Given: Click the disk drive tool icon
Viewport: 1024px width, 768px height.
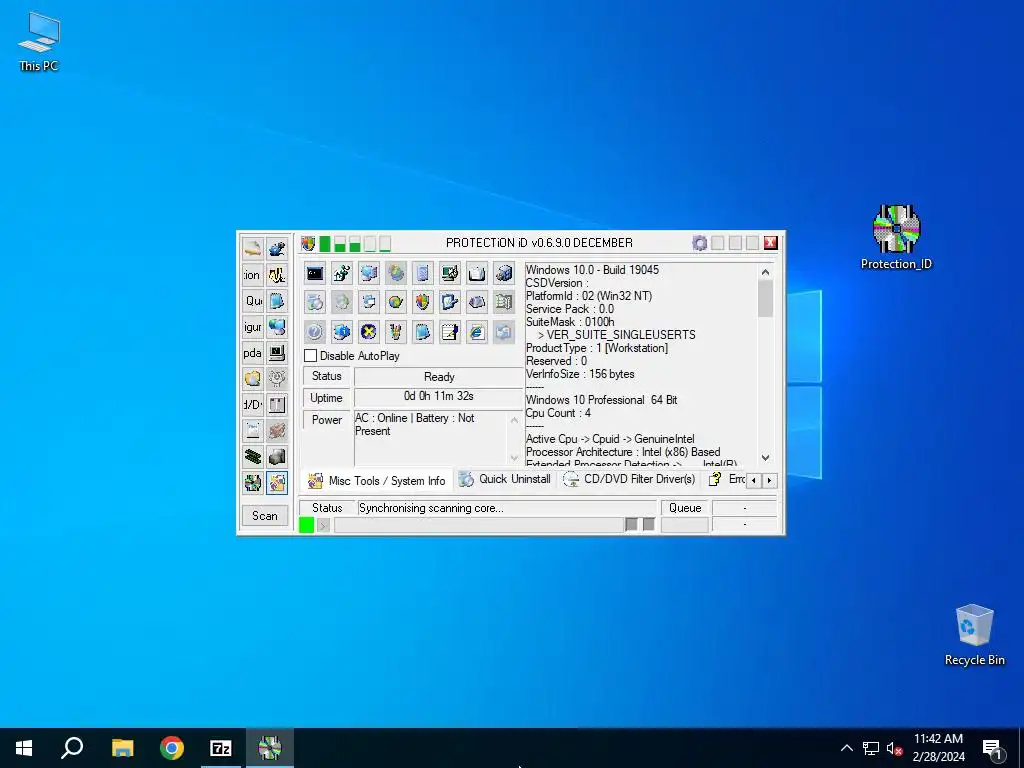Looking at the screenshot, I should pyautogui.click(x=477, y=302).
